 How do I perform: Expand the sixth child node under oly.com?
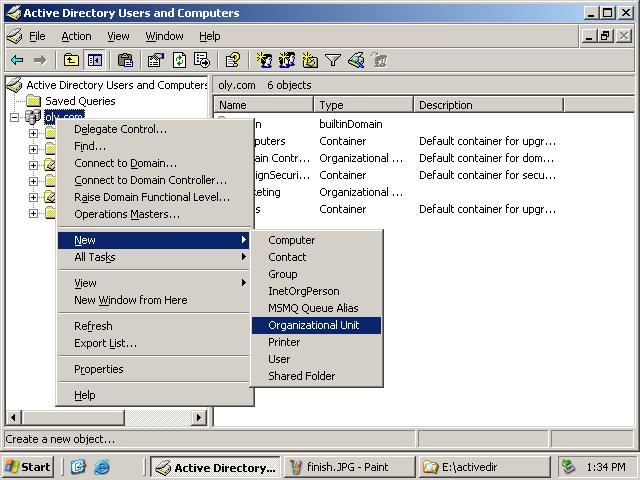click(33, 213)
